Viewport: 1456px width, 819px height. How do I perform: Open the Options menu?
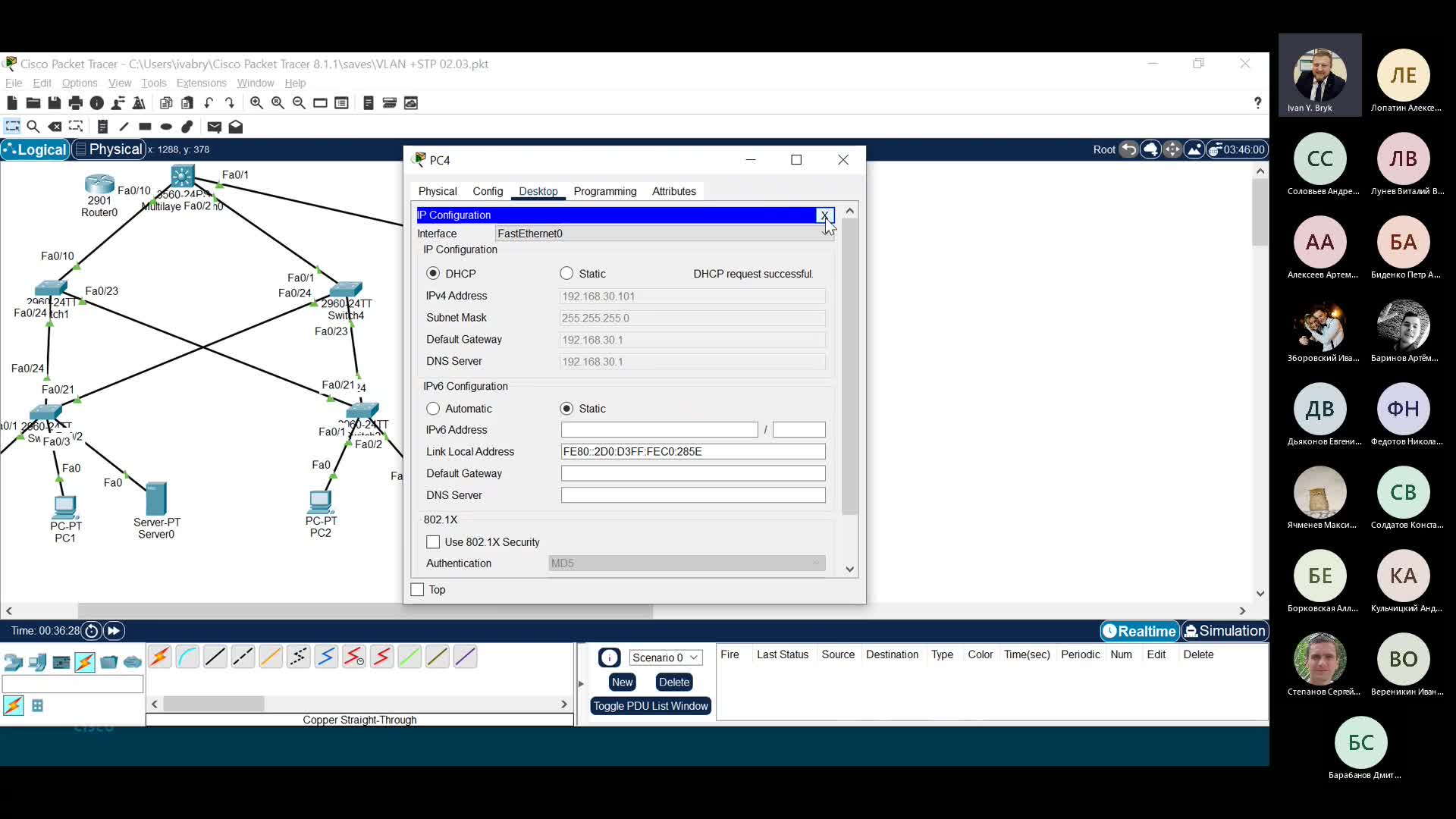click(80, 83)
